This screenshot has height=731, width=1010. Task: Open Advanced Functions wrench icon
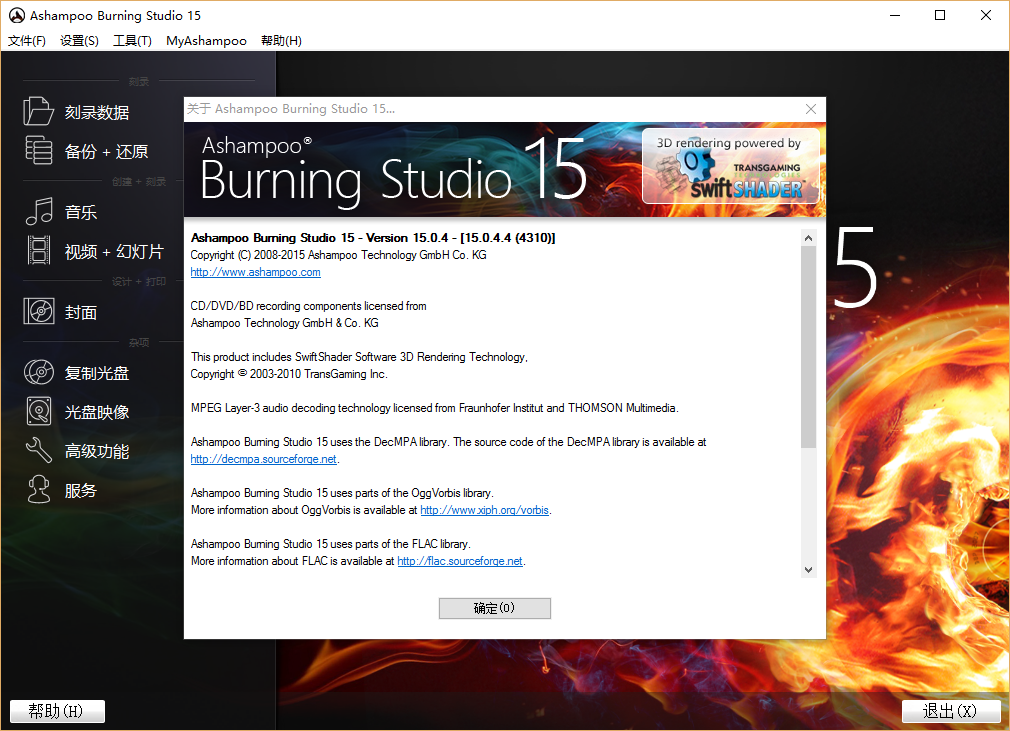(x=38, y=451)
